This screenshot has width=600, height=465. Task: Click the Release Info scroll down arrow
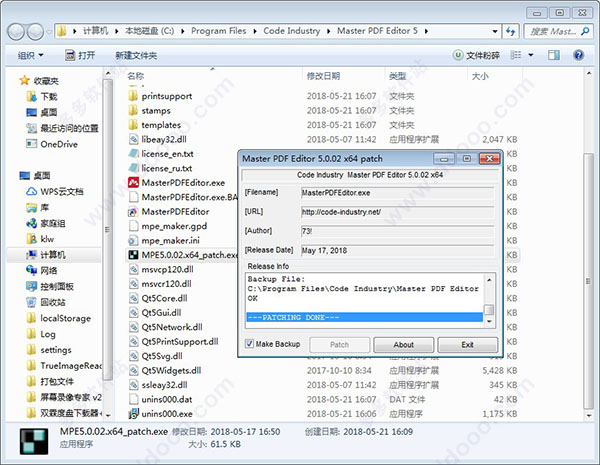[x=489, y=322]
